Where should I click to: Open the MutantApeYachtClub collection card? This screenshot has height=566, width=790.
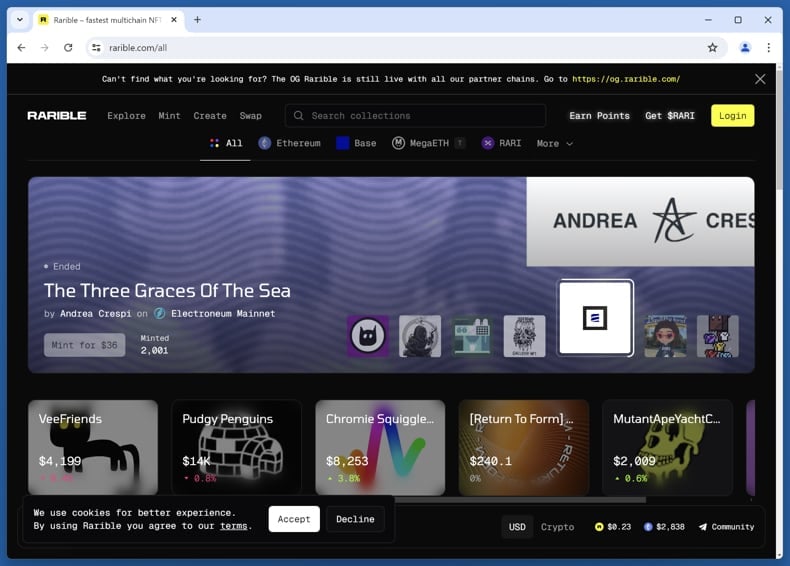pos(668,448)
